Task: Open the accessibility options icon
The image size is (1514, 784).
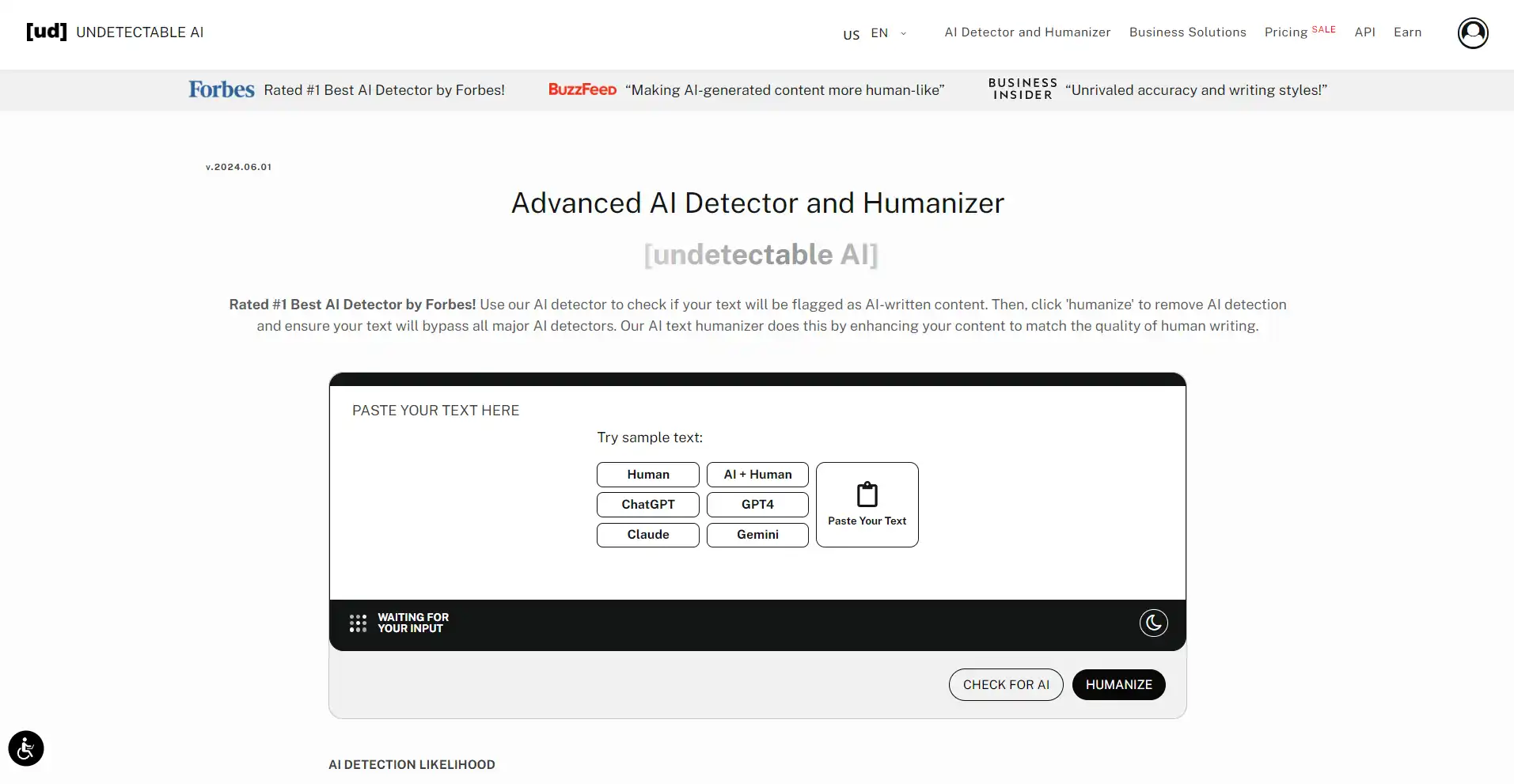Action: point(26,748)
